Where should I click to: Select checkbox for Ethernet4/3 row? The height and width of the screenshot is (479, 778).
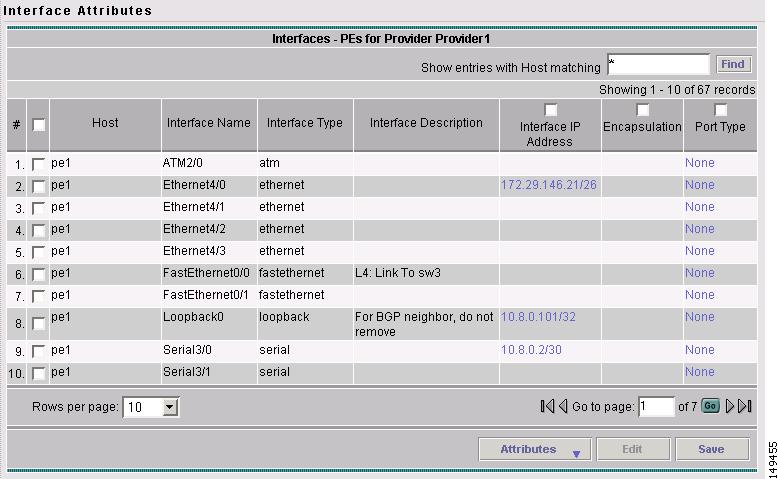tap(38, 252)
